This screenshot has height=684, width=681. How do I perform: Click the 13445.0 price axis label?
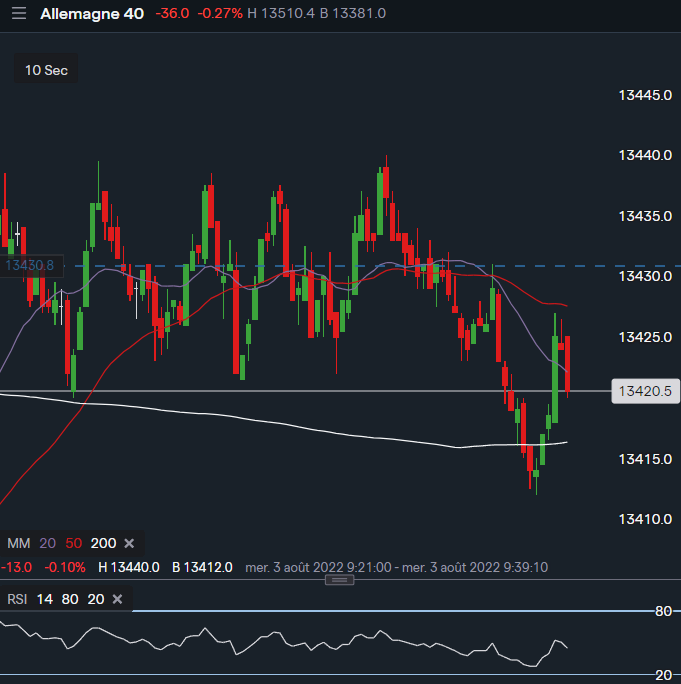coord(645,95)
